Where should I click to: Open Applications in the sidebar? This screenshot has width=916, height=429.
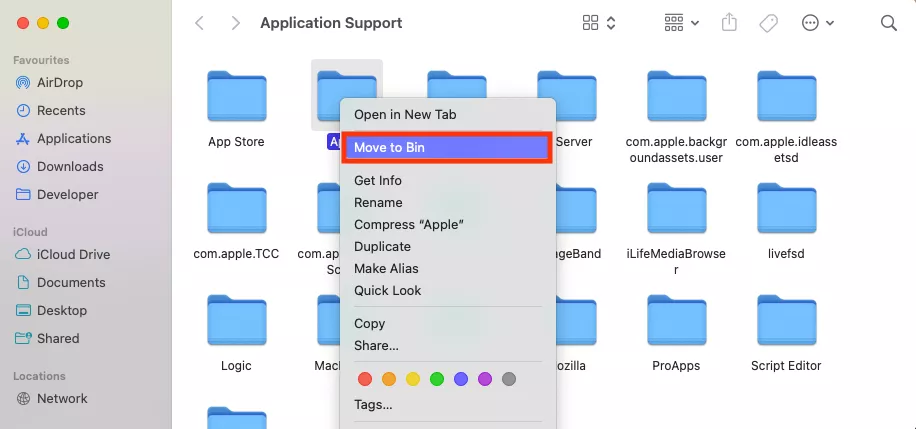point(63,139)
